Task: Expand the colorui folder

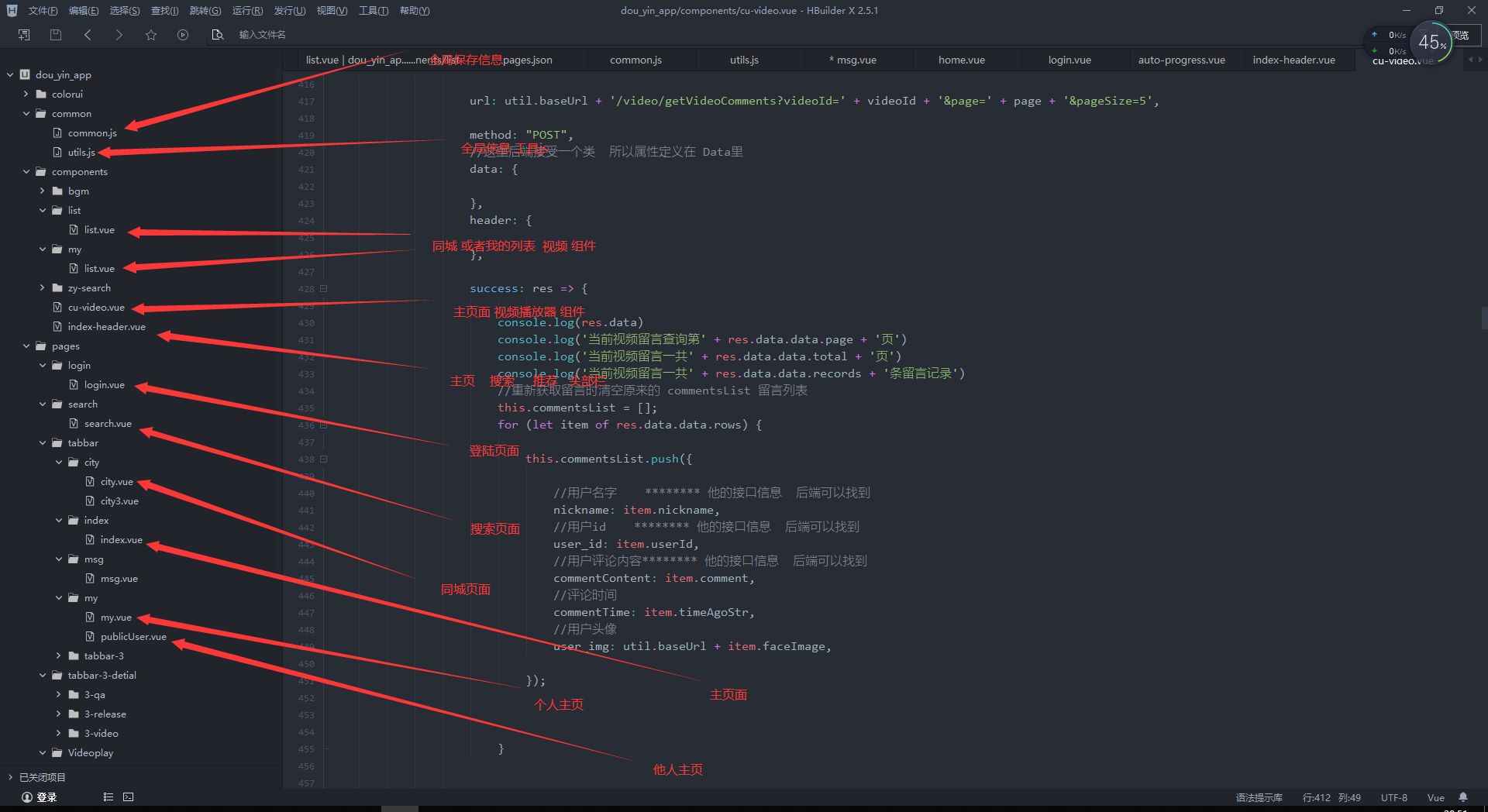Action: coord(26,95)
